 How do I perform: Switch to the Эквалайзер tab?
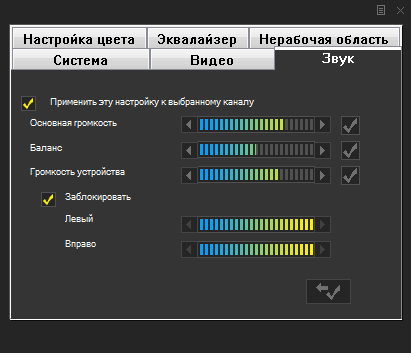198,39
